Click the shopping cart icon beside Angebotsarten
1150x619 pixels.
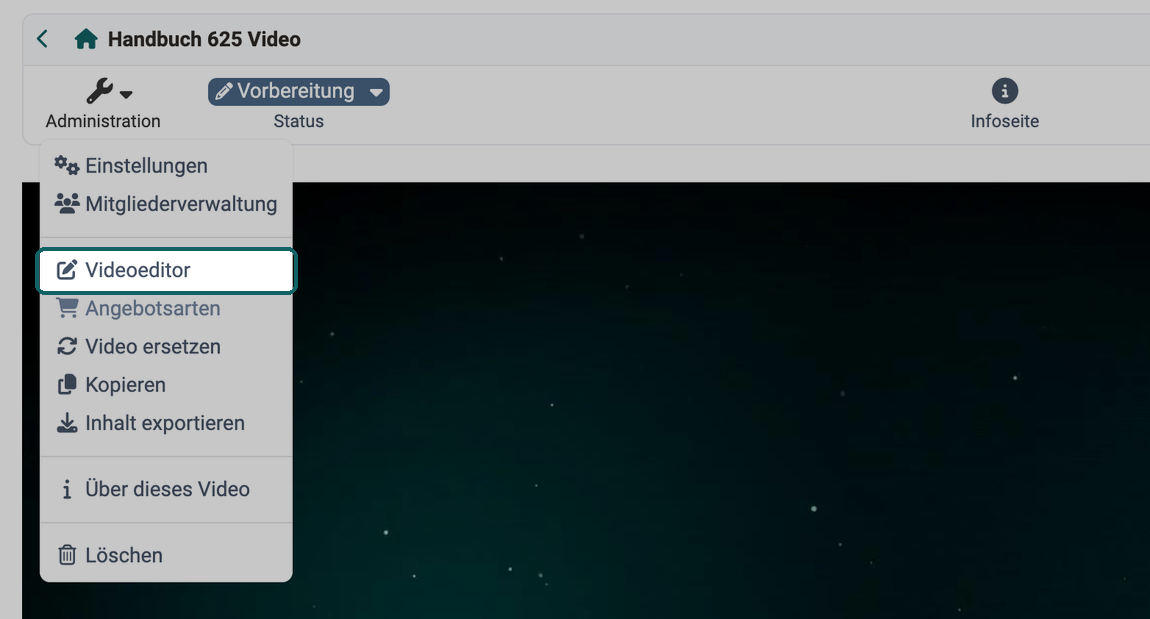click(67, 308)
